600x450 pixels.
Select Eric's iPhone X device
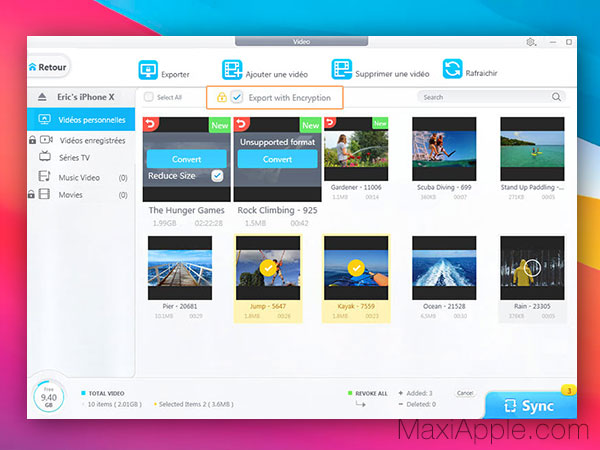tap(81, 97)
